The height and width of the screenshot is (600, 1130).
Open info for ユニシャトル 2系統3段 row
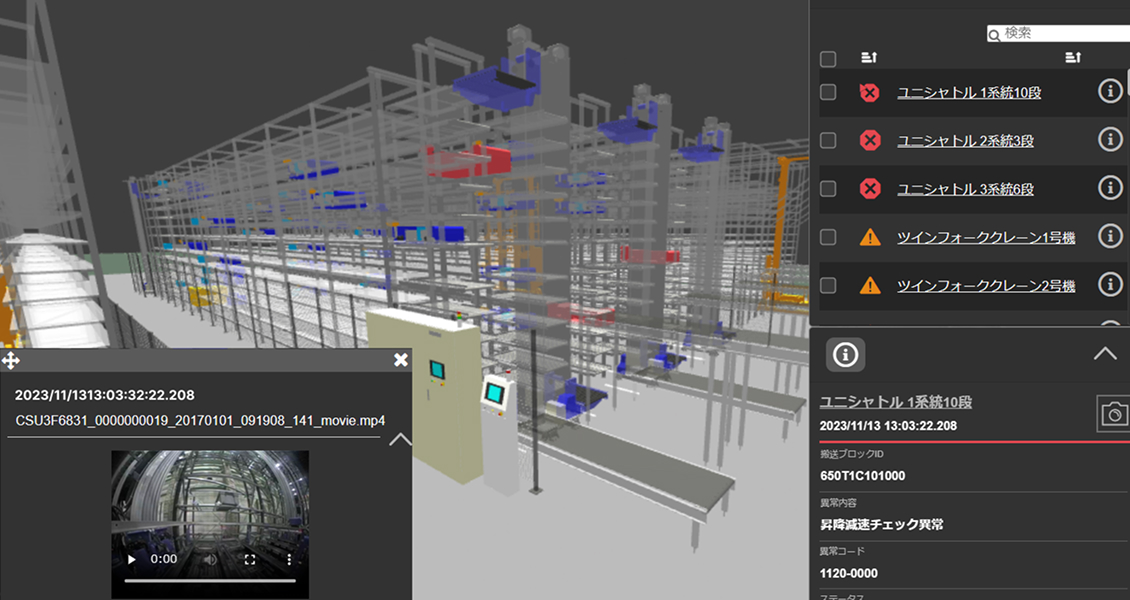(x=1110, y=140)
